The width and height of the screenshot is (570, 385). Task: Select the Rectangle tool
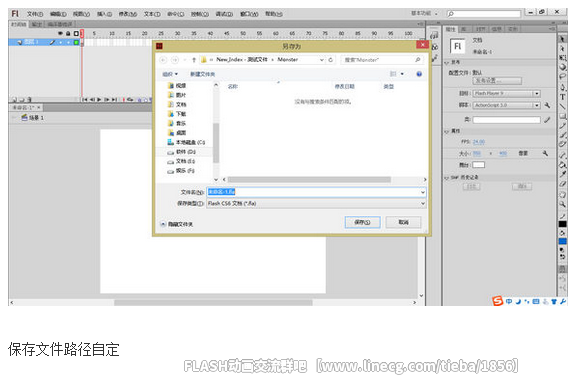pos(562,116)
